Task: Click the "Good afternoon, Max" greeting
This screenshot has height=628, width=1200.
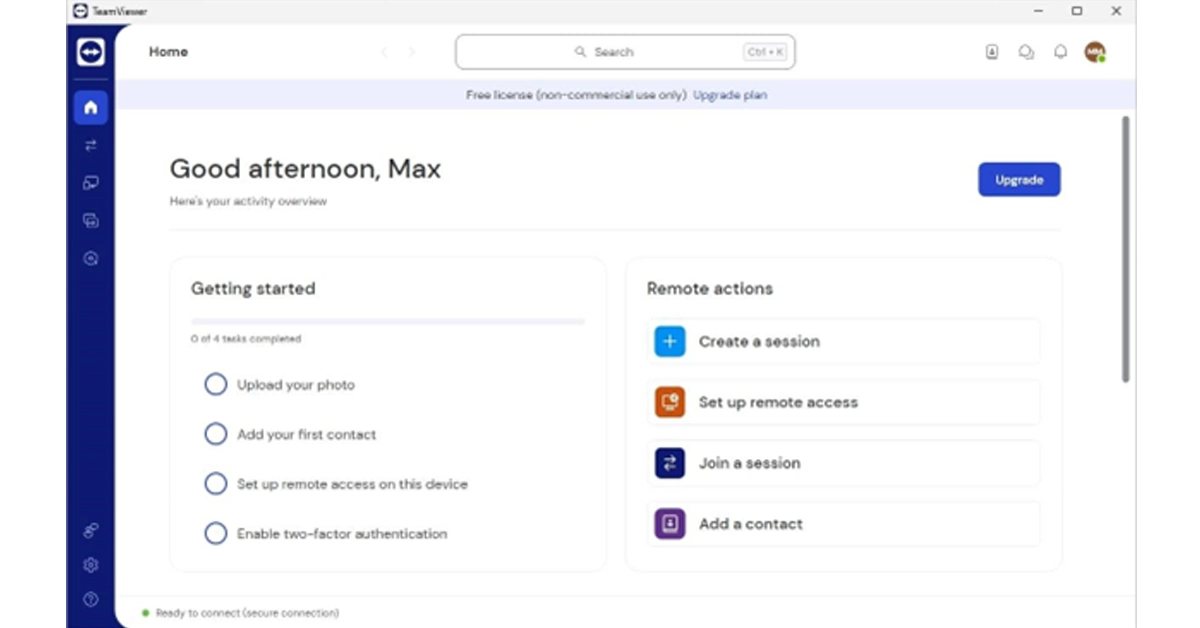Action: click(305, 169)
